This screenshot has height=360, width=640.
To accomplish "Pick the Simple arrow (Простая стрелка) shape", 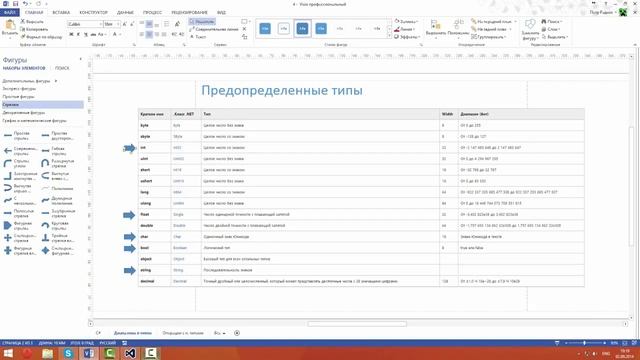I will point(18,136).
